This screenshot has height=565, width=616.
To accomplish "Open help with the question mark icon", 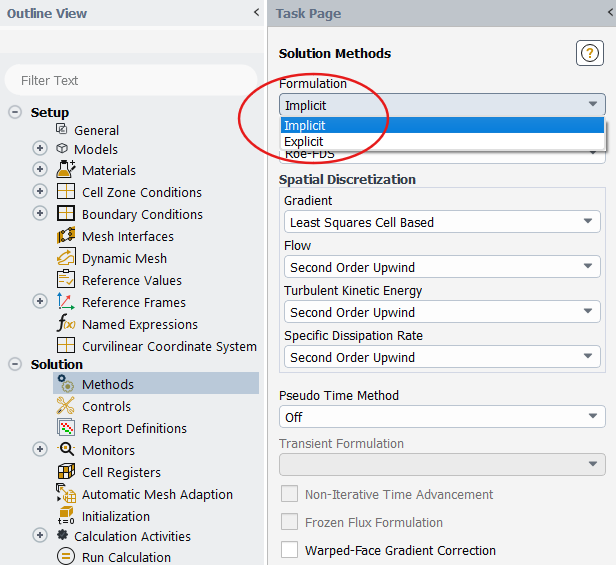I will [589, 54].
